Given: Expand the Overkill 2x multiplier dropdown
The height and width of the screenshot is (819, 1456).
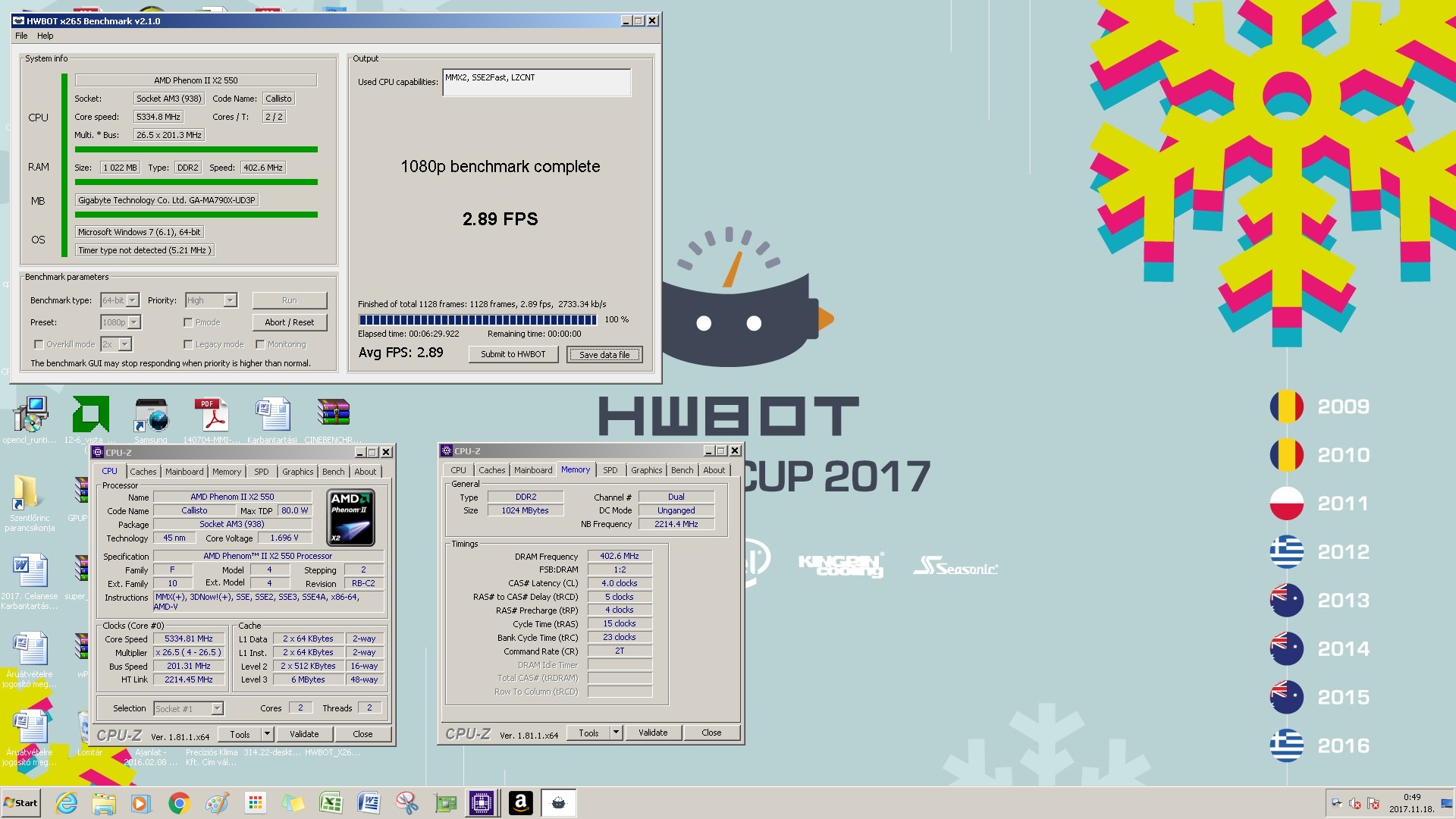Looking at the screenshot, I should click(125, 344).
